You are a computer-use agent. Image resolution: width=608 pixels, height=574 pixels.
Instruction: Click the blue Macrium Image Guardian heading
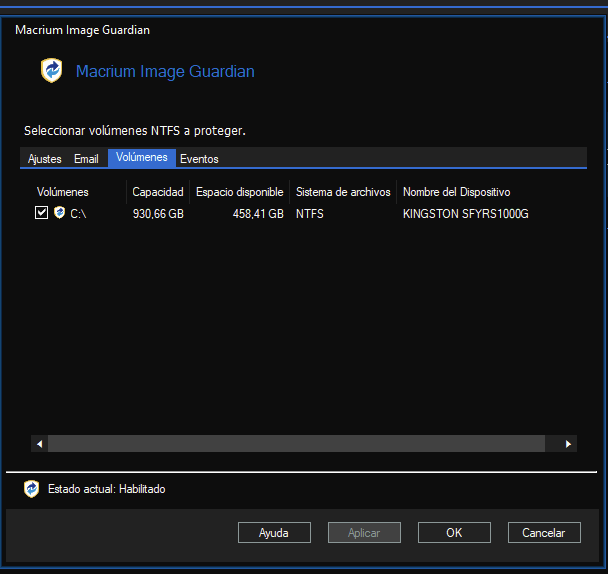[165, 71]
